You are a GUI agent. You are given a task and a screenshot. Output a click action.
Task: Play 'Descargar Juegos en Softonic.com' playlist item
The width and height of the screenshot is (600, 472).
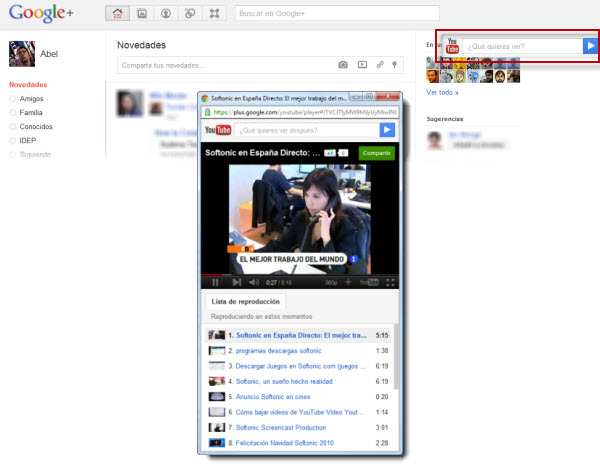coord(298,366)
